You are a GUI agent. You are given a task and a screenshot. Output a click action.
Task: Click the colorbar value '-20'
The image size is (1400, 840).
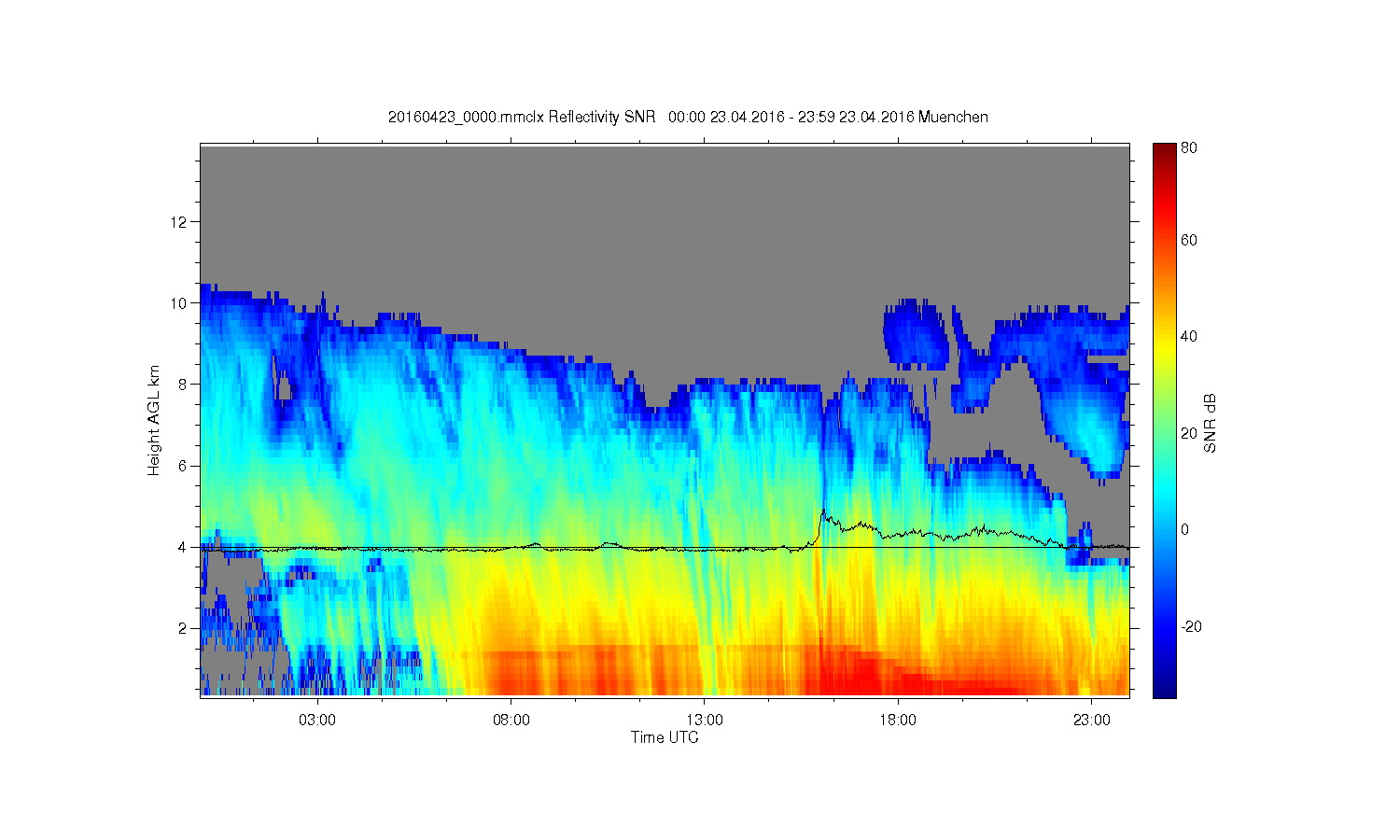click(1192, 626)
